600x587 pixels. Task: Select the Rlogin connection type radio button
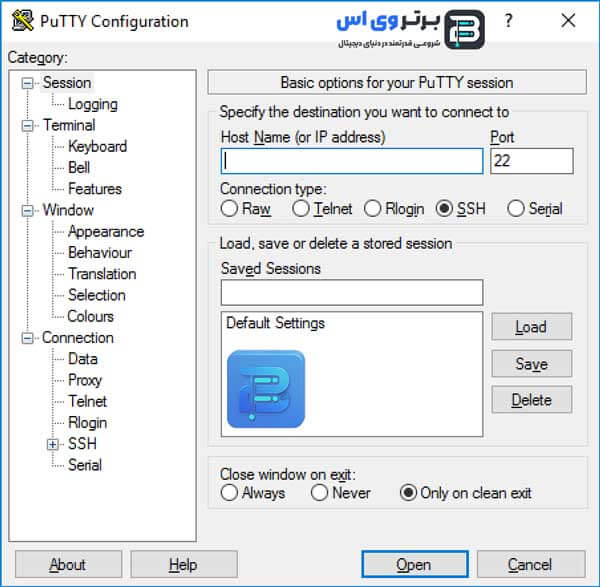click(372, 209)
